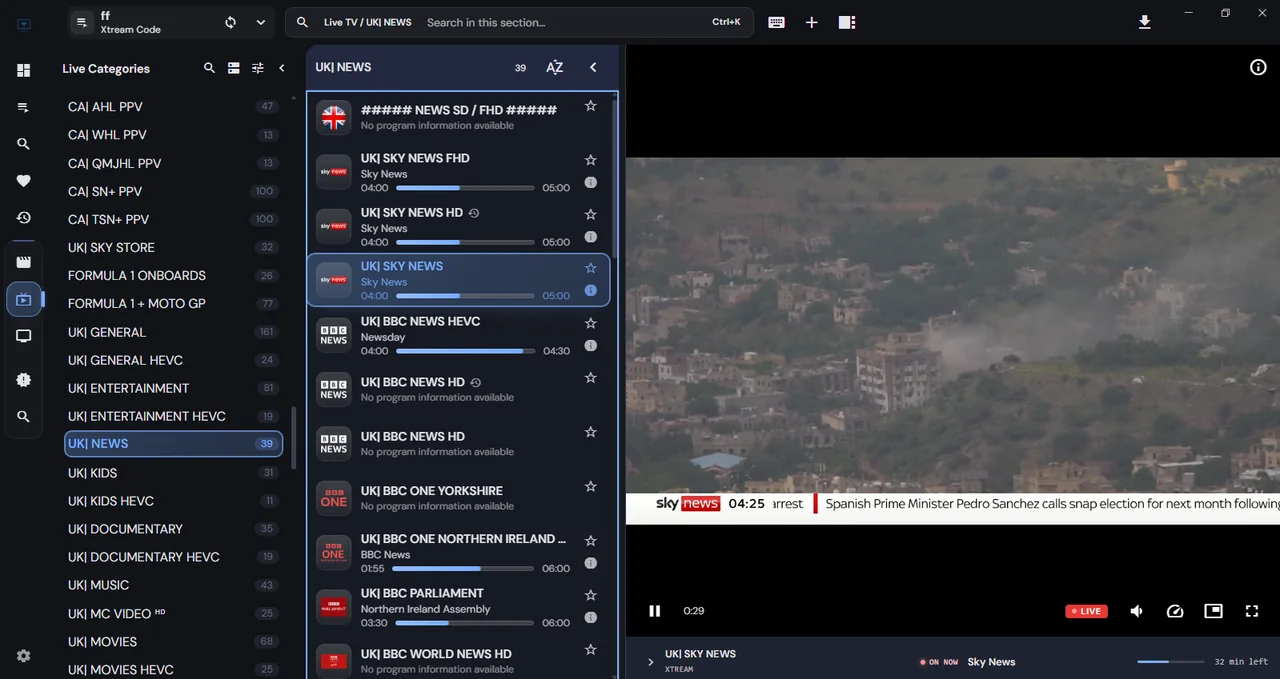The height and width of the screenshot is (679, 1280).
Task: Favorite the ##### NEWS SD / FHD ##### row
Action: pos(590,105)
